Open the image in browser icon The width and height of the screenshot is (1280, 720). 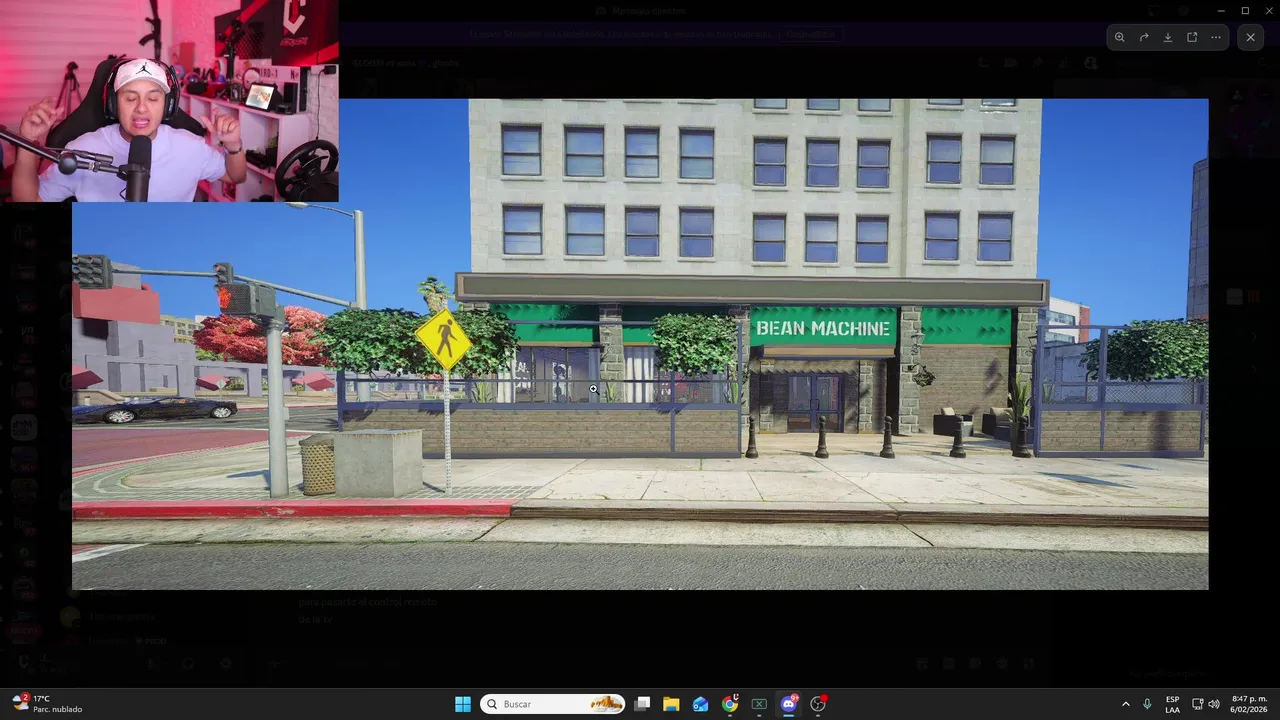coord(1192,37)
